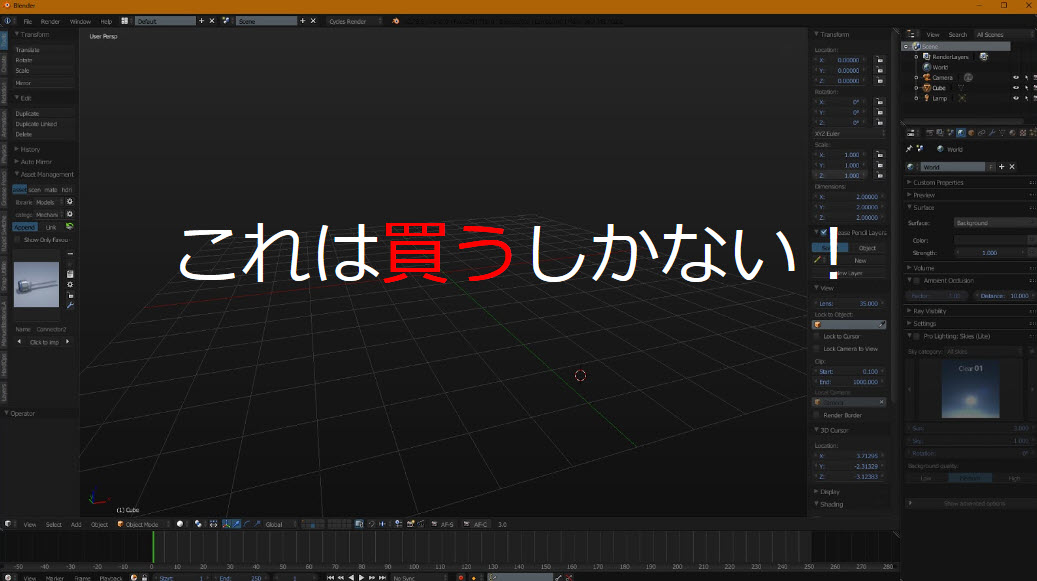Open the Object Mode dropdown
The image size is (1037, 581).
[x=143, y=524]
